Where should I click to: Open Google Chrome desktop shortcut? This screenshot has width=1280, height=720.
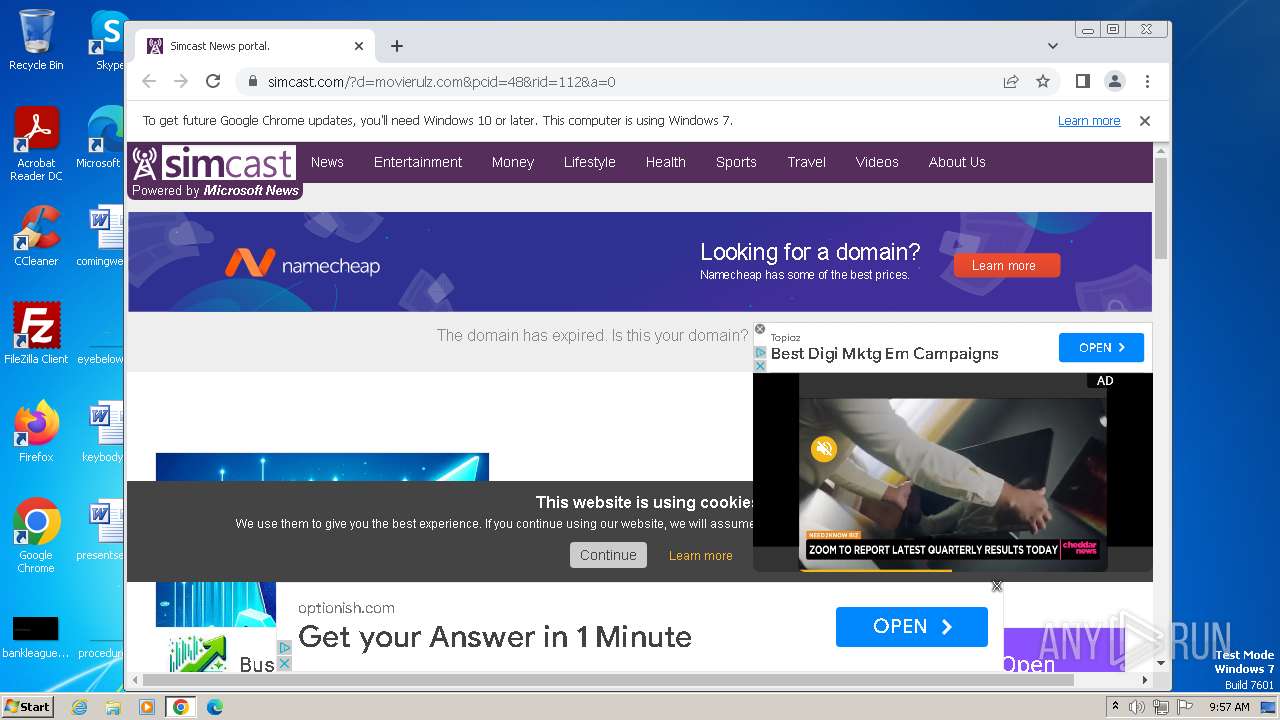[x=36, y=535]
